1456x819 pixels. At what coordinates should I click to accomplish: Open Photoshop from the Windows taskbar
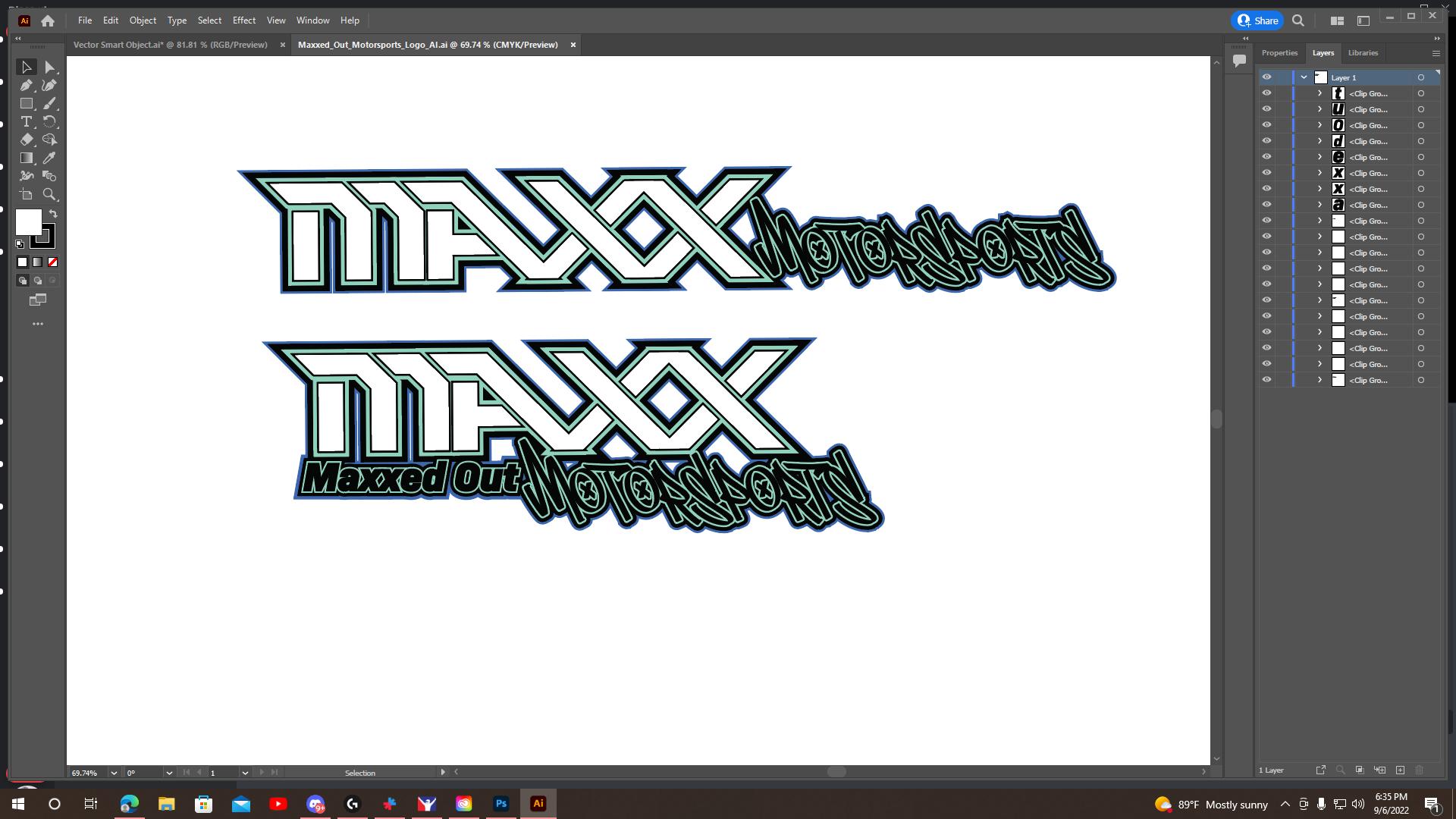pyautogui.click(x=500, y=804)
